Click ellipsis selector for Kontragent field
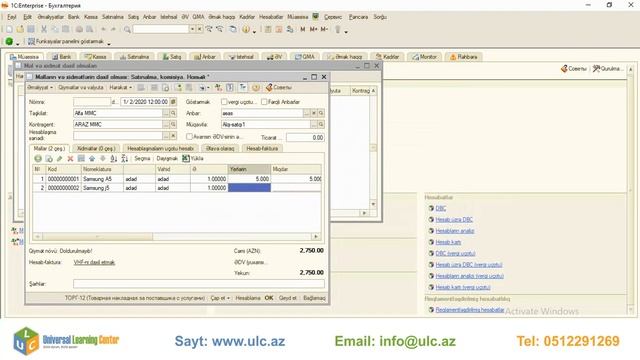The image size is (640, 360). [x=166, y=124]
